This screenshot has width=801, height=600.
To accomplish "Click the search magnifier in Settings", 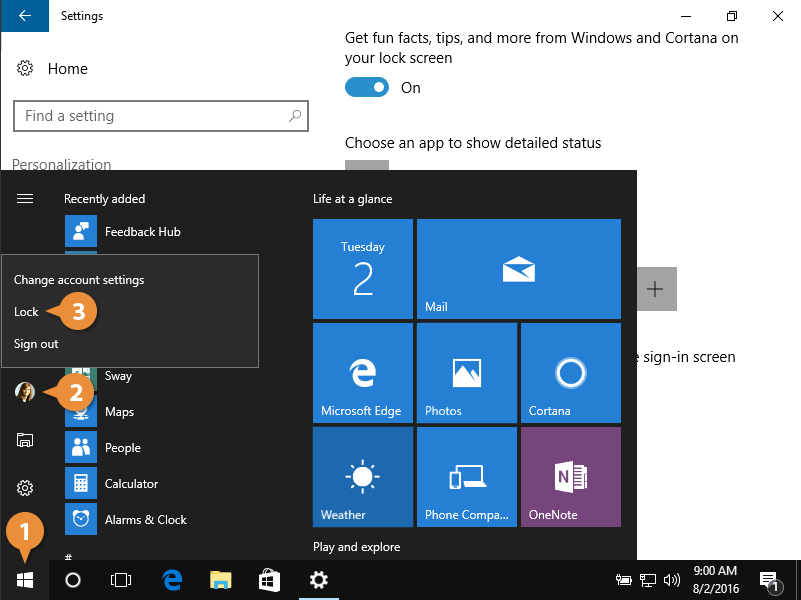I will pos(295,116).
